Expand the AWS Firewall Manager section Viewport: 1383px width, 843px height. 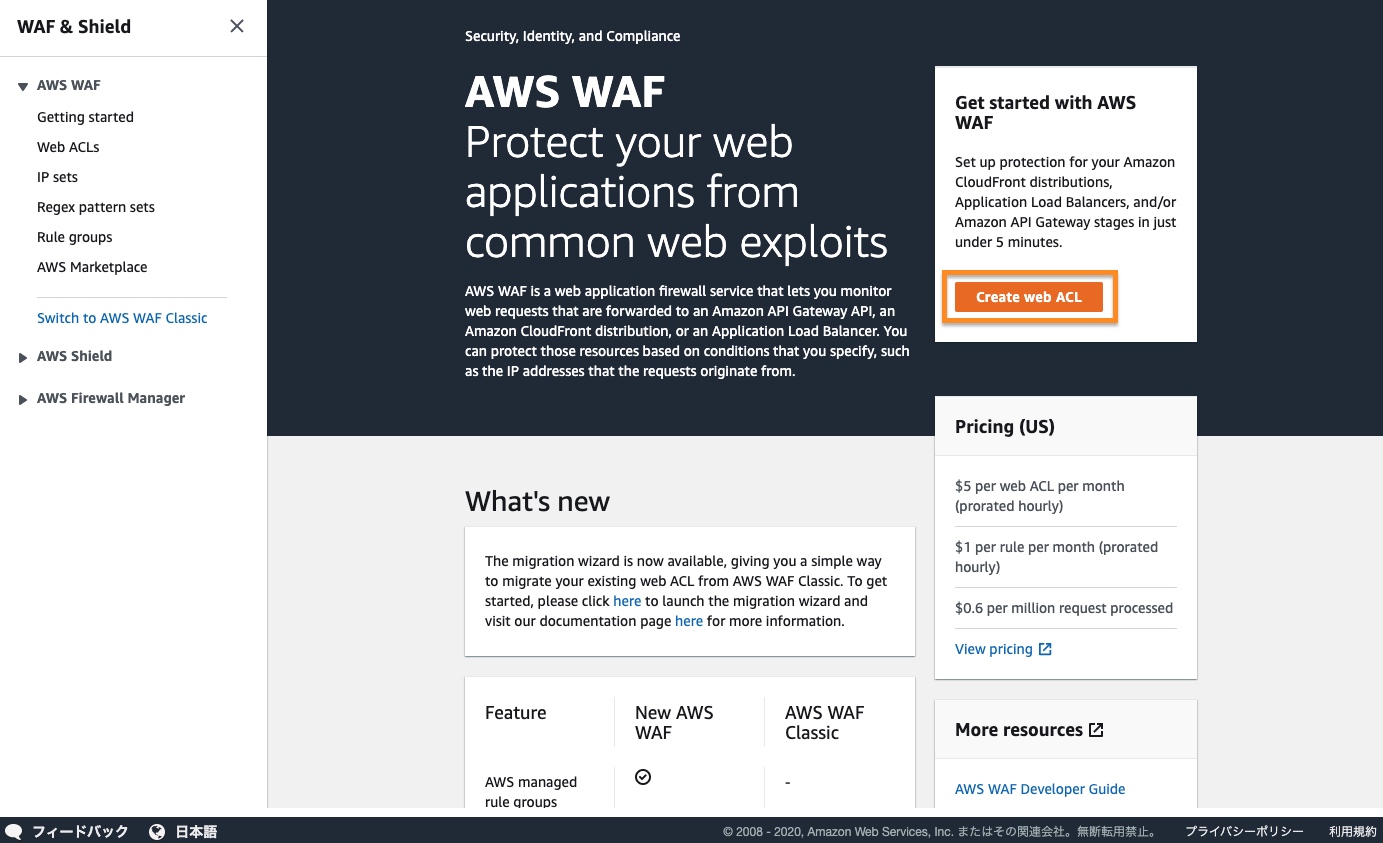coord(23,399)
